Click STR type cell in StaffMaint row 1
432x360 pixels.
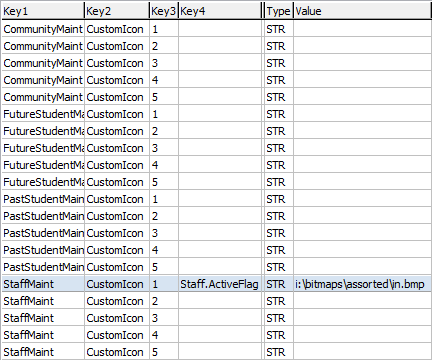pos(279,284)
